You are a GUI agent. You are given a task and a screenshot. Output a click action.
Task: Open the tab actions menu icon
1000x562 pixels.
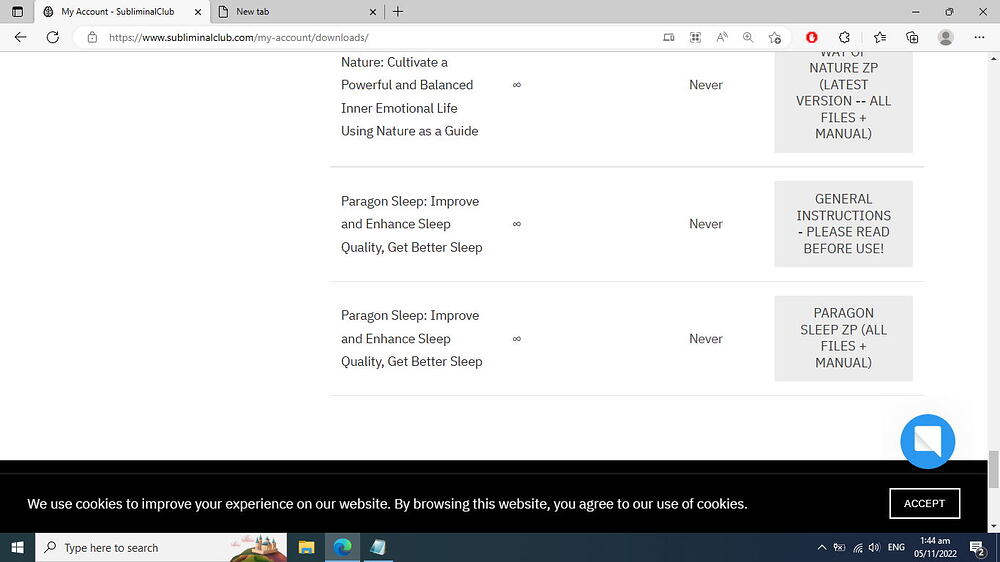pyautogui.click(x=17, y=11)
